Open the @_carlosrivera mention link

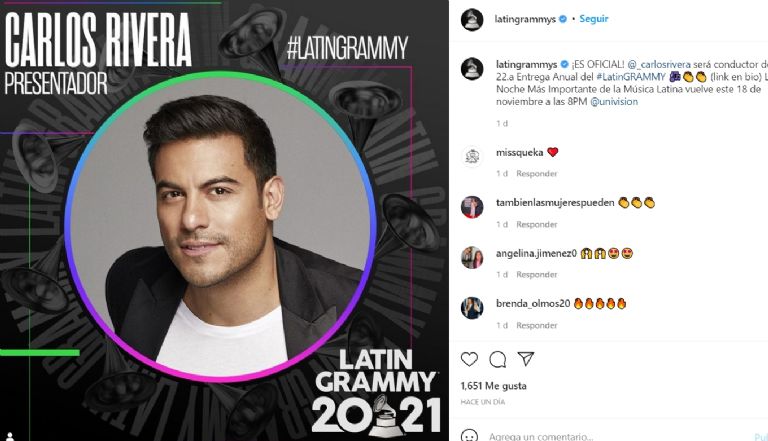pyautogui.click(x=659, y=65)
